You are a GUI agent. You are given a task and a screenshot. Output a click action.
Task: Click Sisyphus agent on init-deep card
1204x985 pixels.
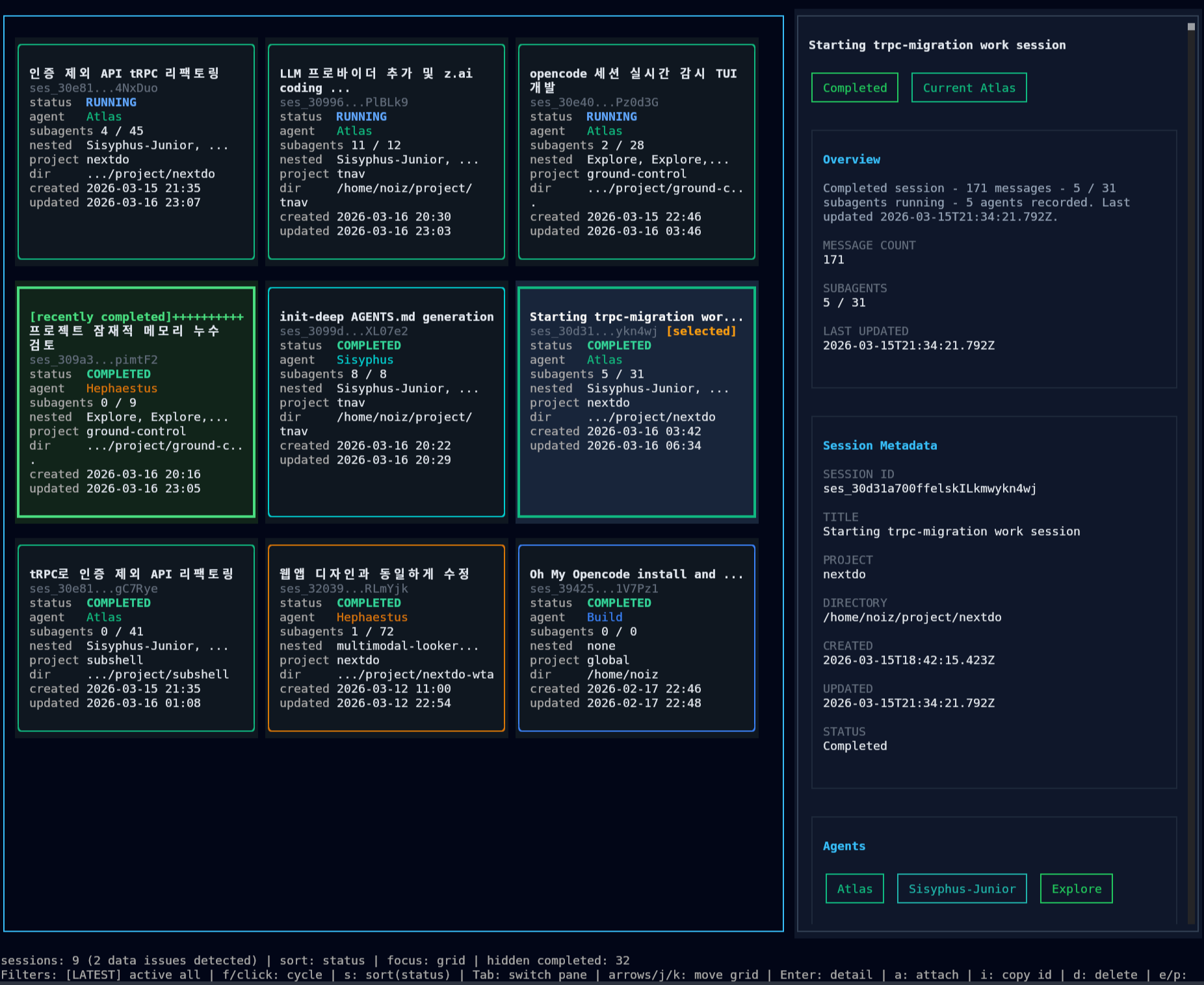[x=365, y=360]
